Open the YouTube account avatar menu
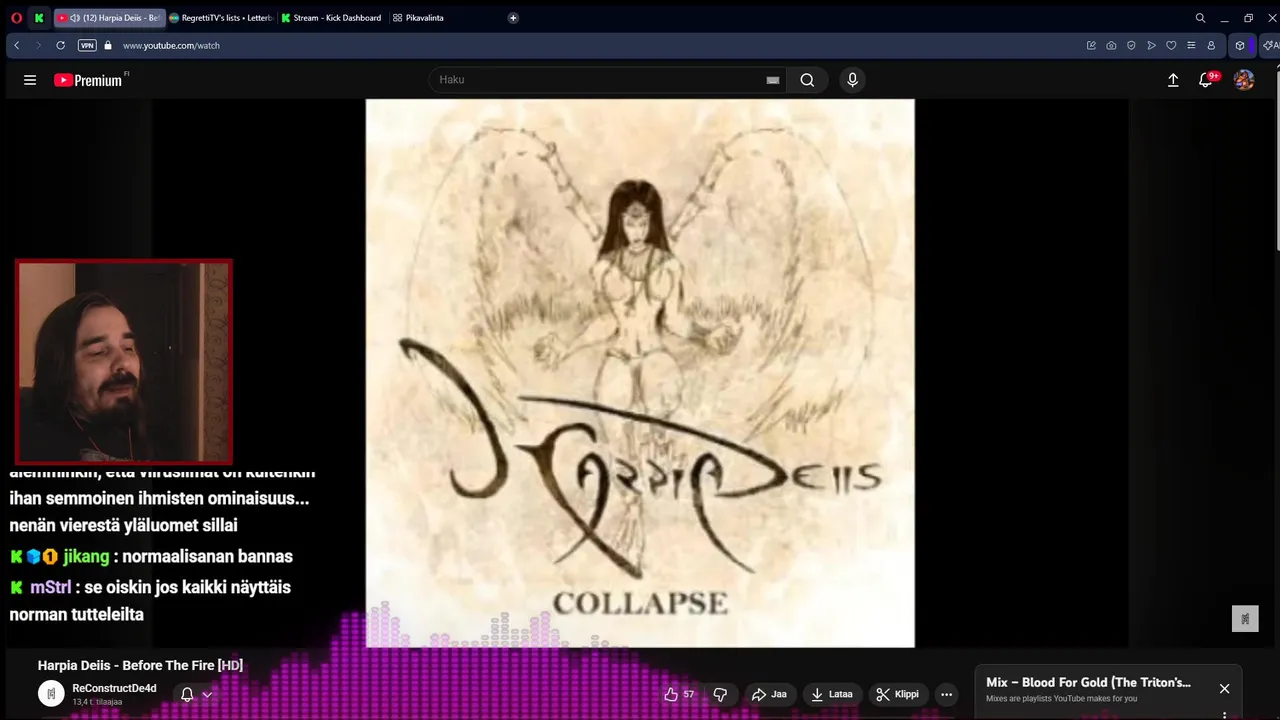The image size is (1280, 720). coord(1244,80)
